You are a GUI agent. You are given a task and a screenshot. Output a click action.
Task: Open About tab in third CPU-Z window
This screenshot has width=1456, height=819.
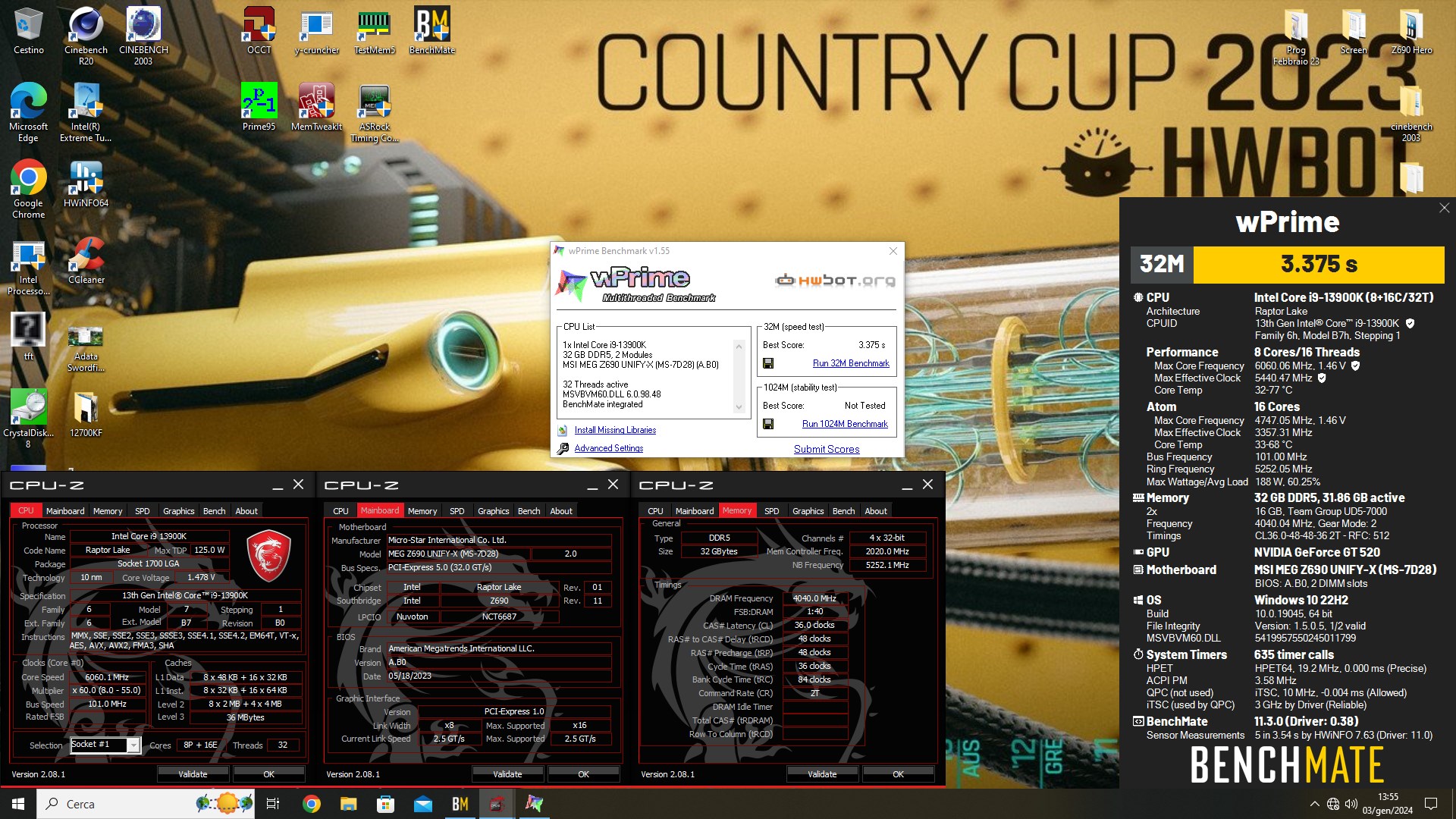coord(875,511)
